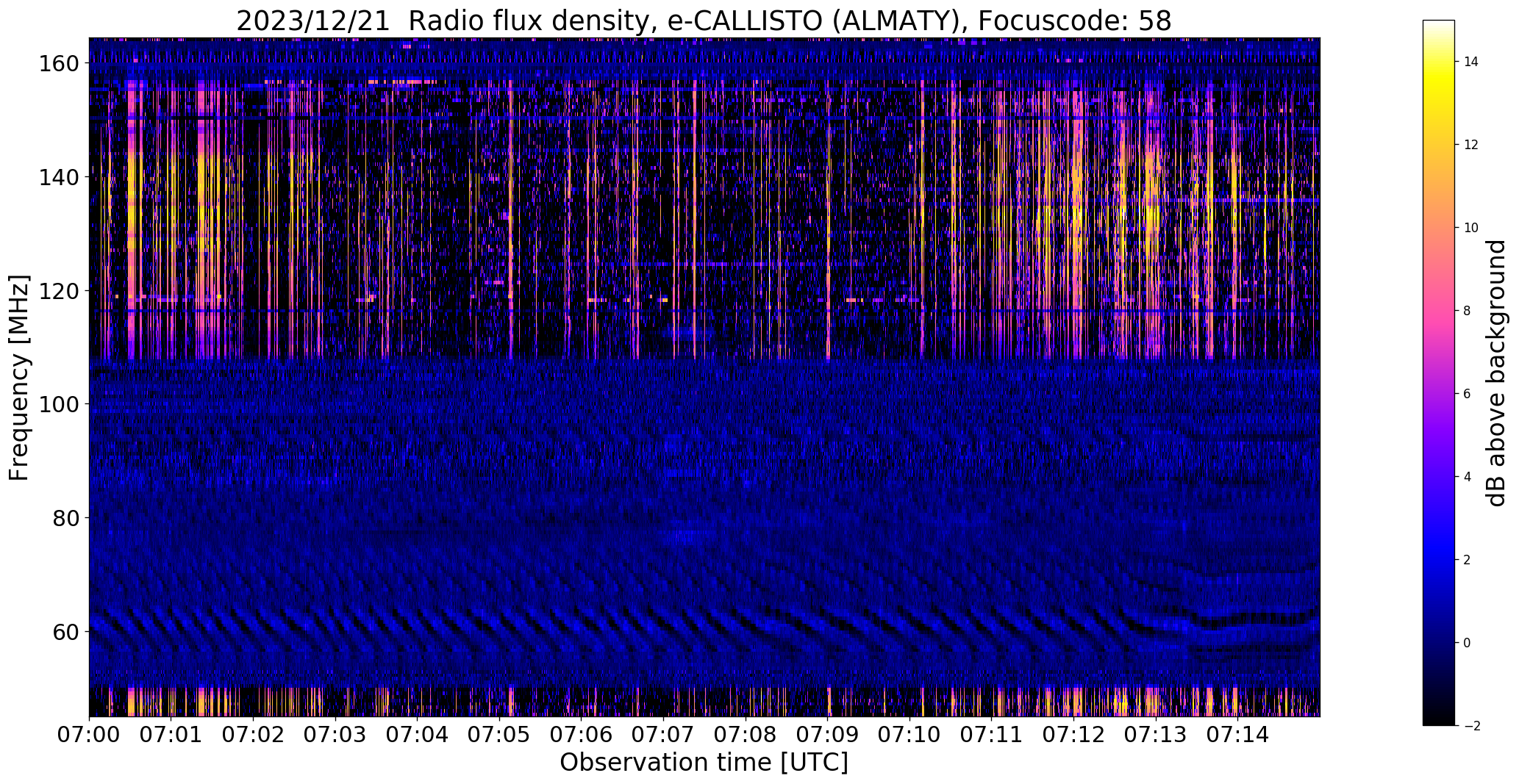Click the colorbar tick label 8

(x=1468, y=311)
